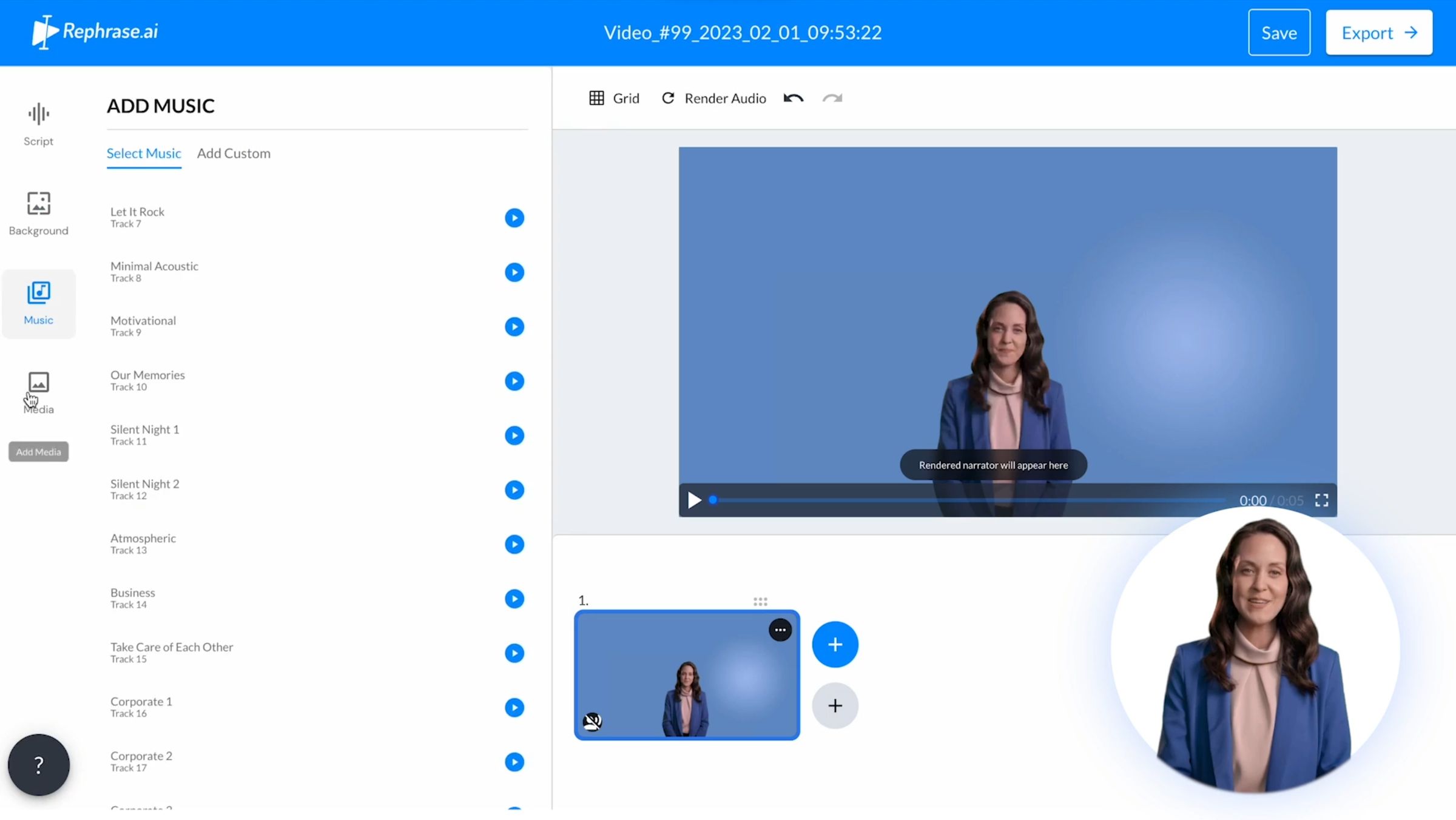Viewport: 1456px width, 820px height.
Task: Open the scene options menu
Action: tap(780, 630)
